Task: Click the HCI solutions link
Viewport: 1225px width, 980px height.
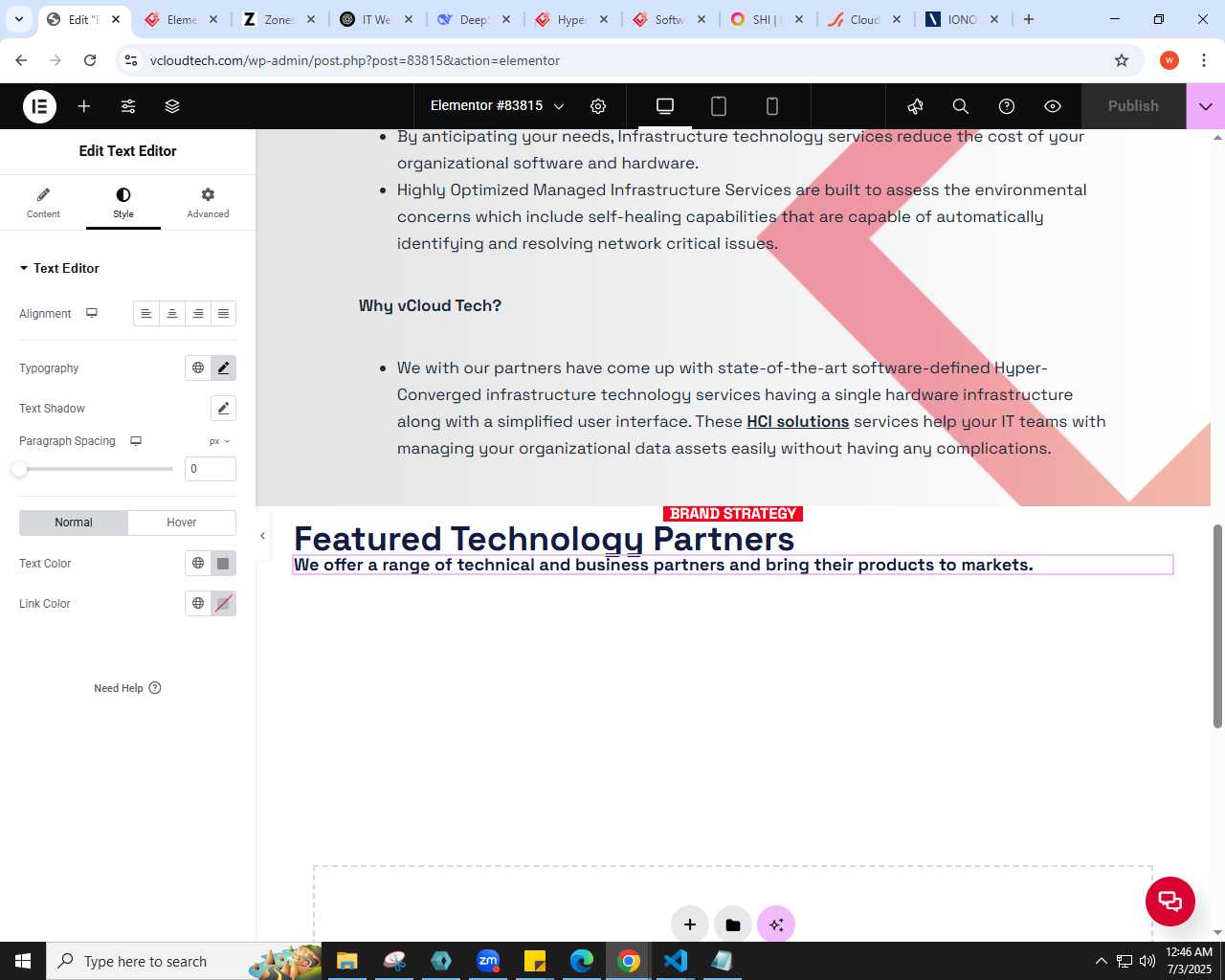Action: tap(797, 421)
